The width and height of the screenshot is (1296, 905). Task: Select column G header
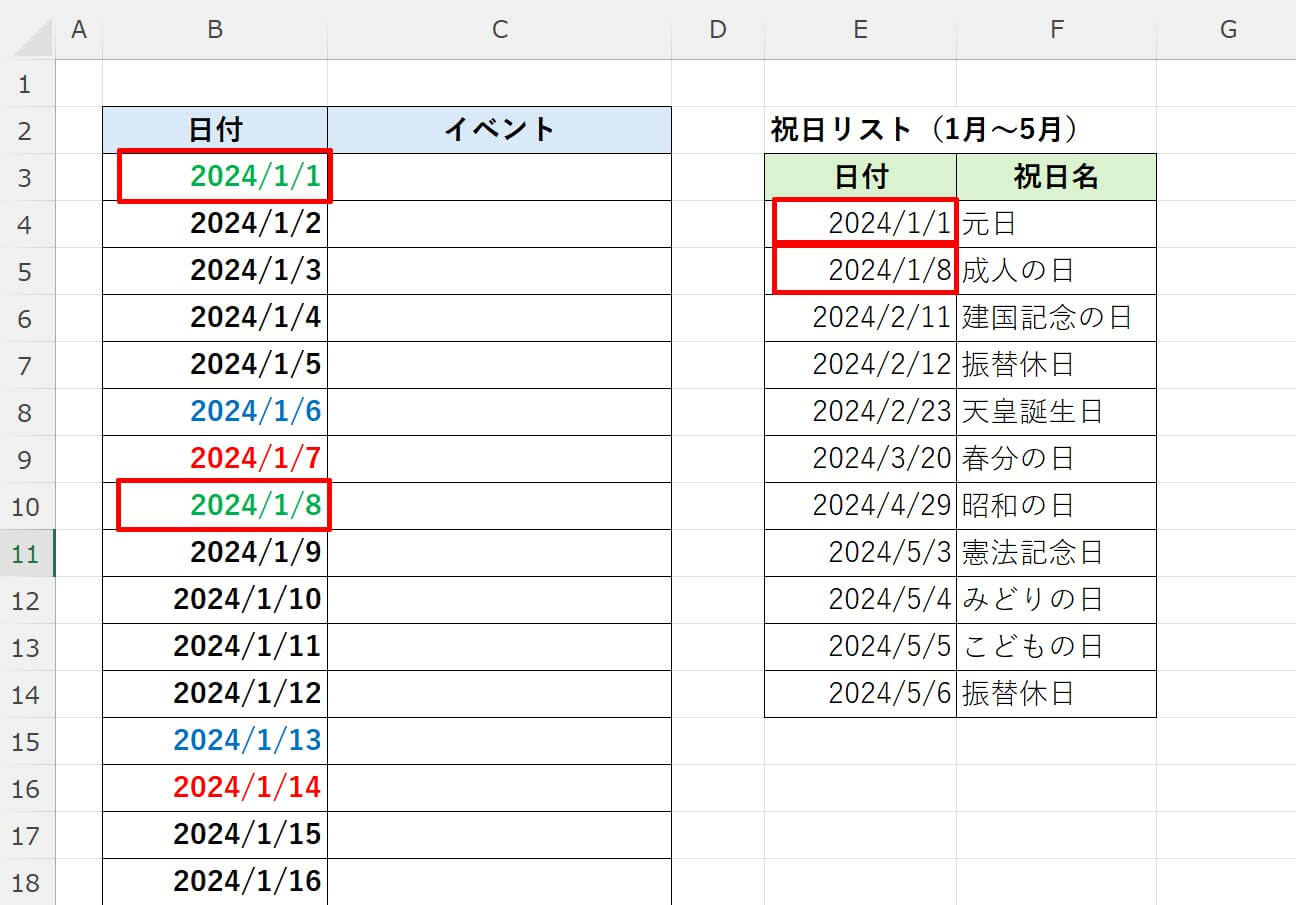click(1227, 30)
